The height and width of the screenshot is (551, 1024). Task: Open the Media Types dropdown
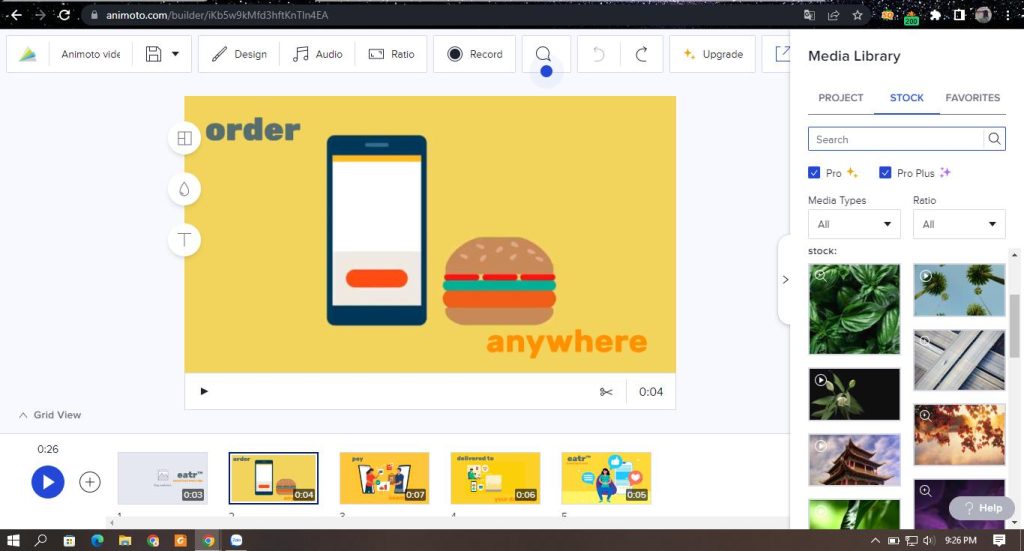(x=854, y=224)
